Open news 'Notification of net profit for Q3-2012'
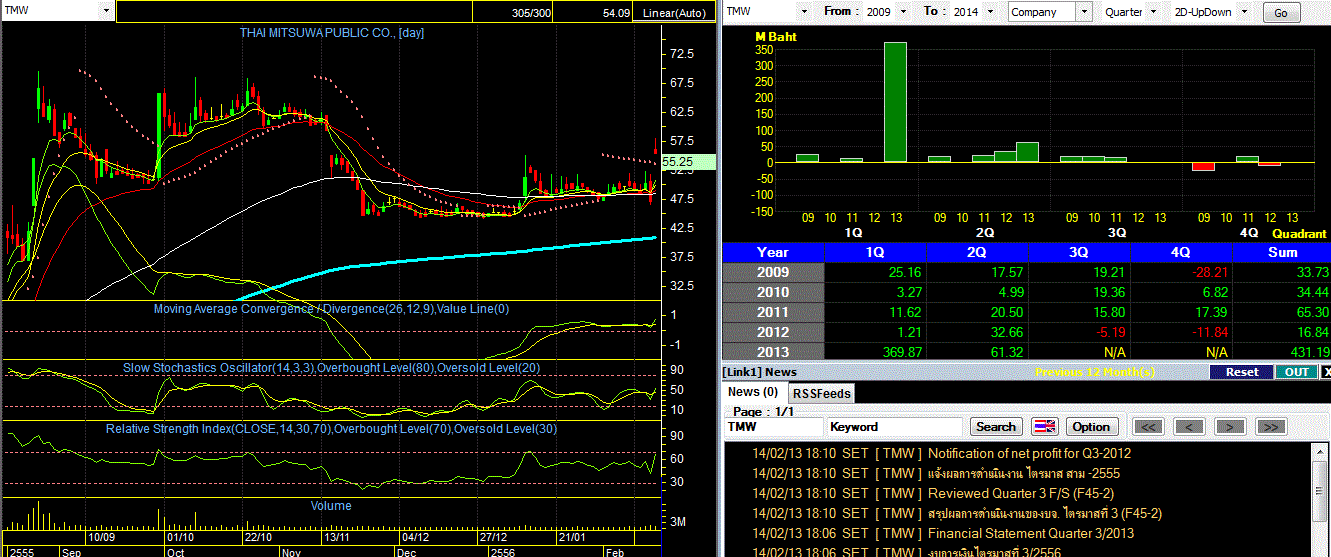The height and width of the screenshot is (557, 1331). point(1029,453)
